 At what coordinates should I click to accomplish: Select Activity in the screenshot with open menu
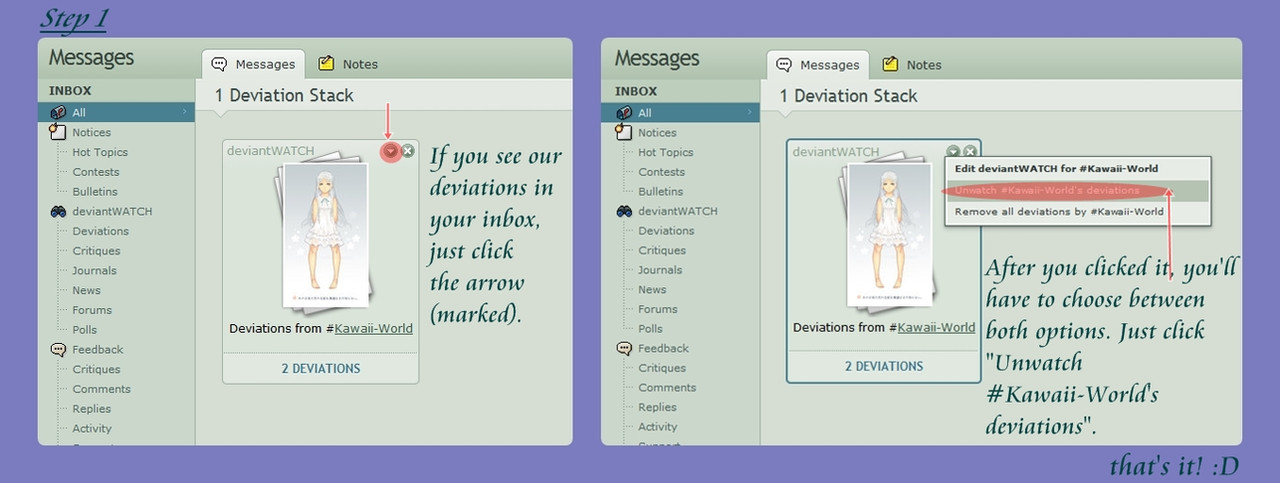pos(658,427)
